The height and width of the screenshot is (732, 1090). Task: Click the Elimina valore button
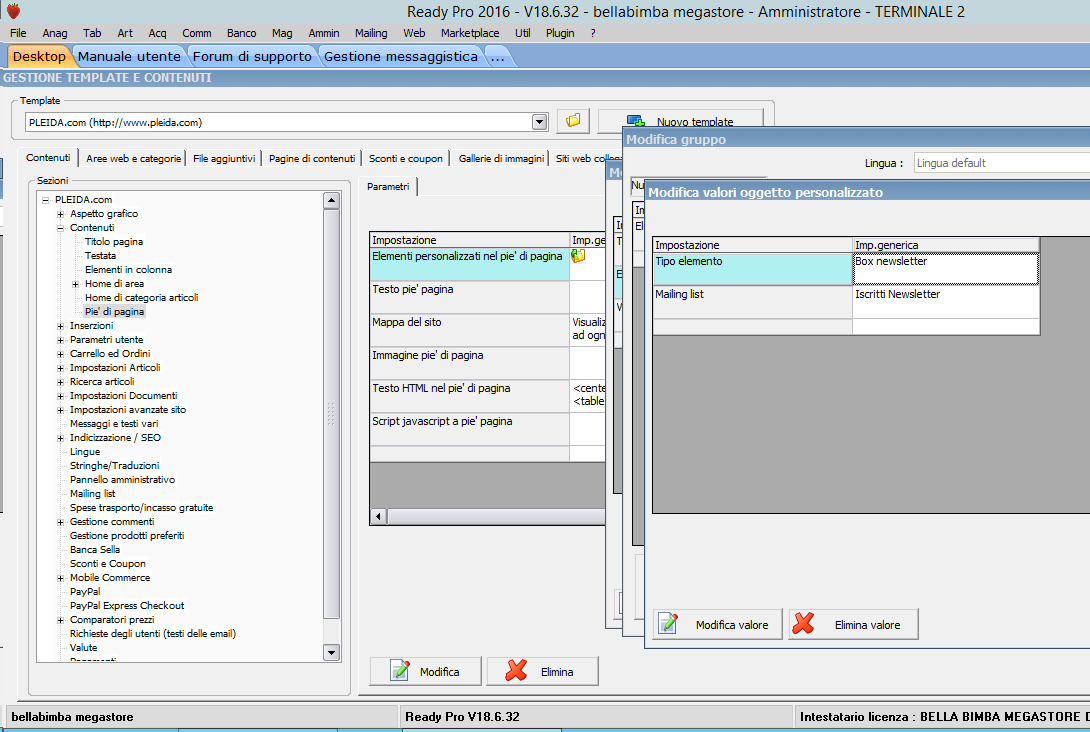(x=853, y=624)
